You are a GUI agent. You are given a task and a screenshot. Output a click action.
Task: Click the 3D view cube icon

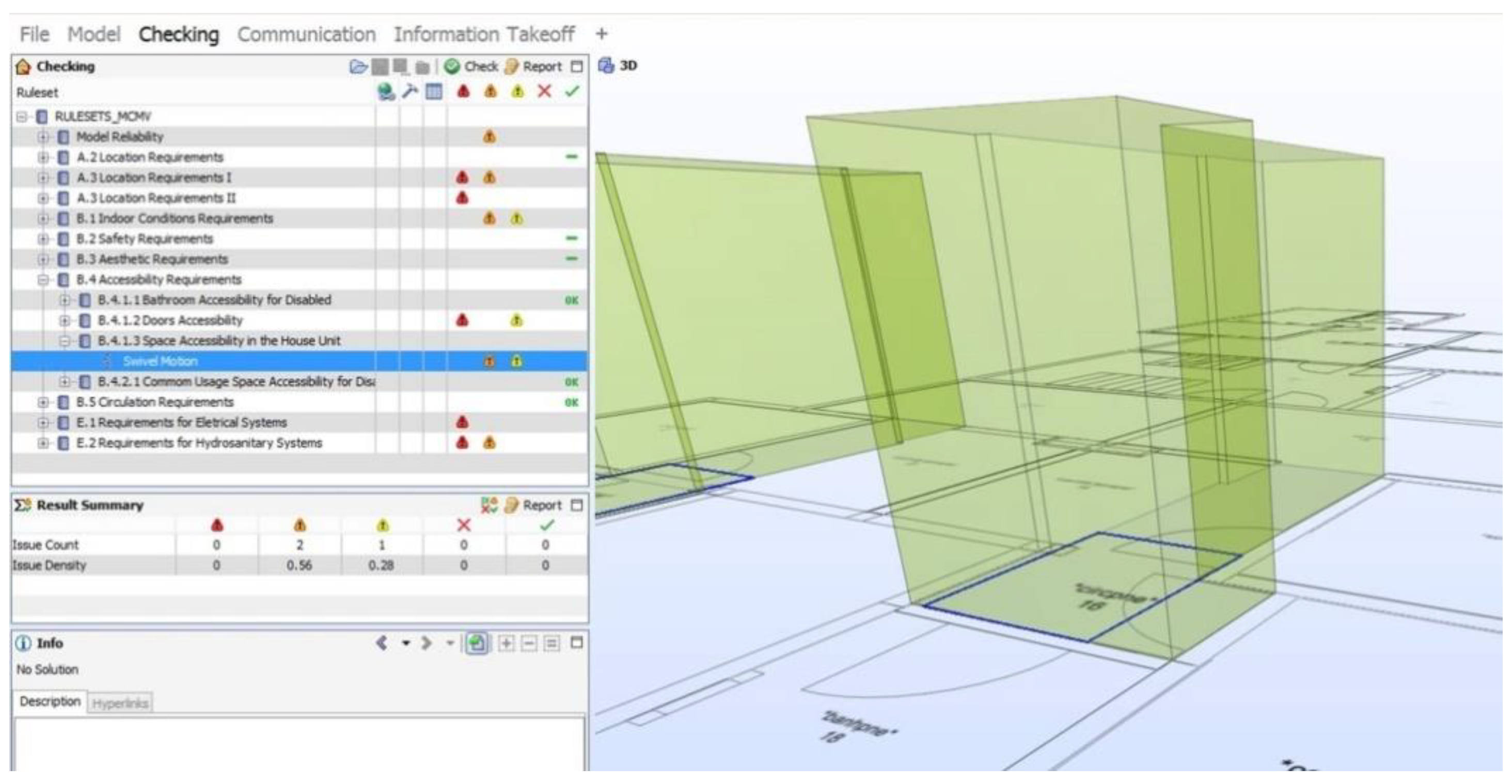point(606,65)
